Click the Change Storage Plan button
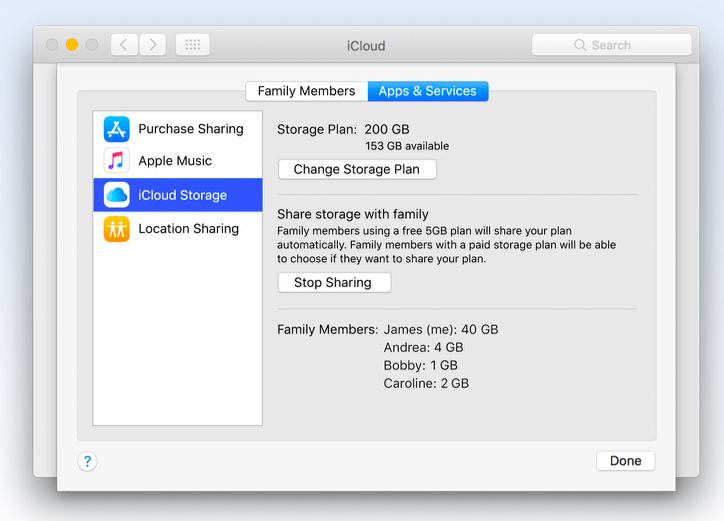The image size is (724, 521). [x=357, y=170]
